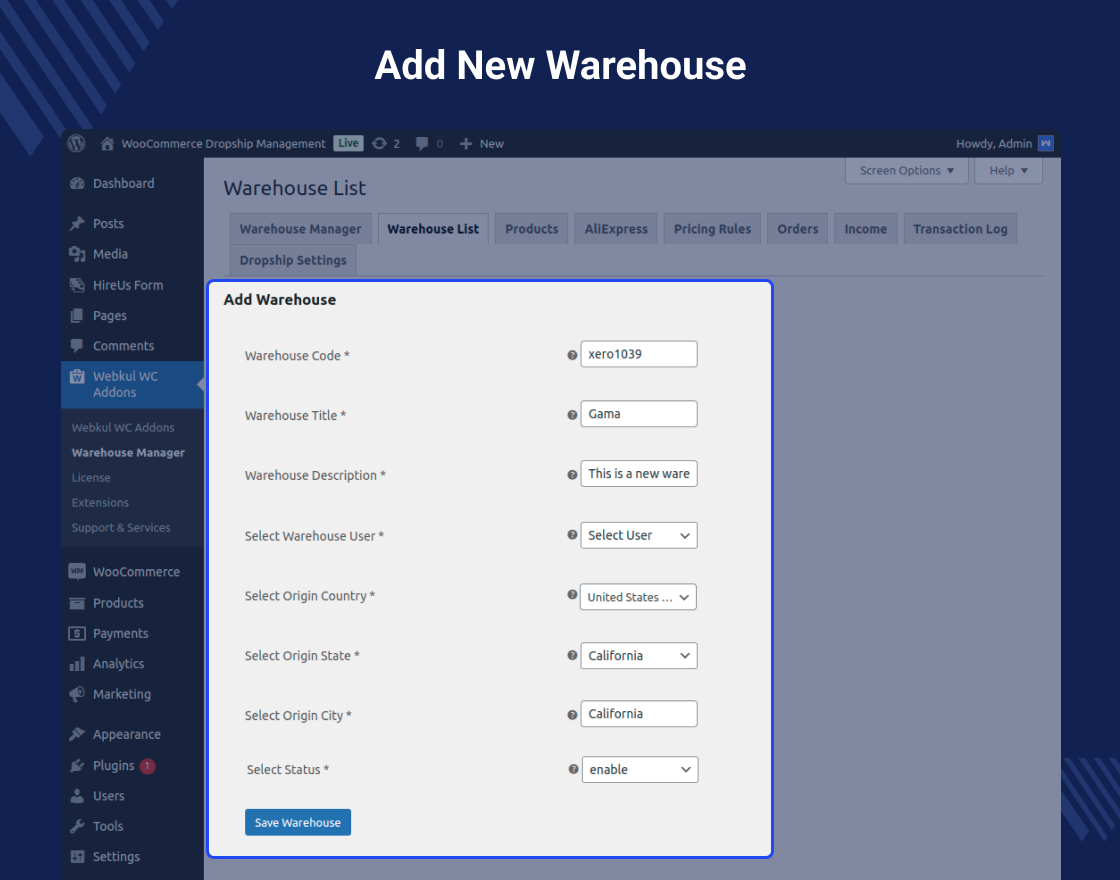Click help icon beside Warehouse Code field

[x=572, y=355]
